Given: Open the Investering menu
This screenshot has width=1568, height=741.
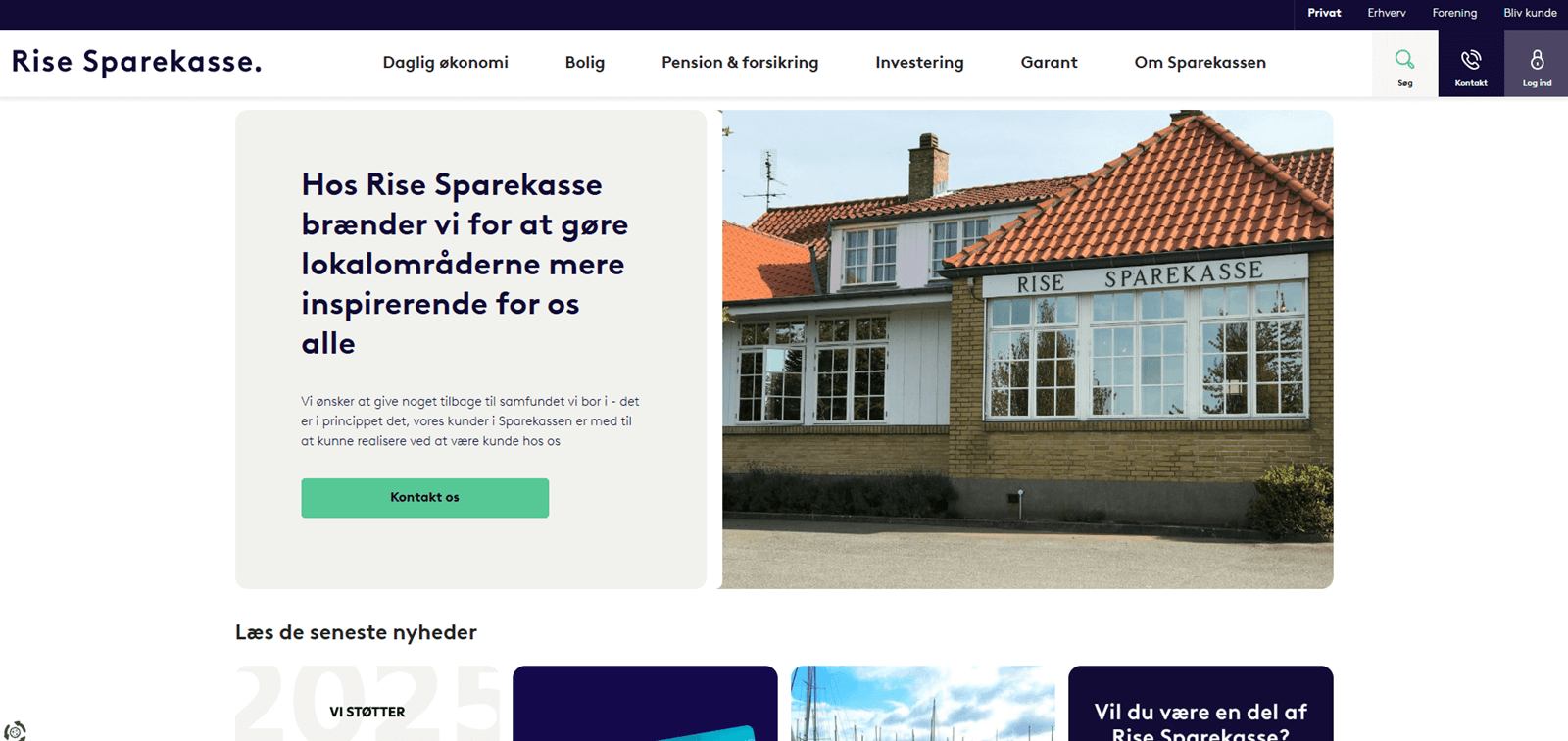Looking at the screenshot, I should tap(919, 63).
